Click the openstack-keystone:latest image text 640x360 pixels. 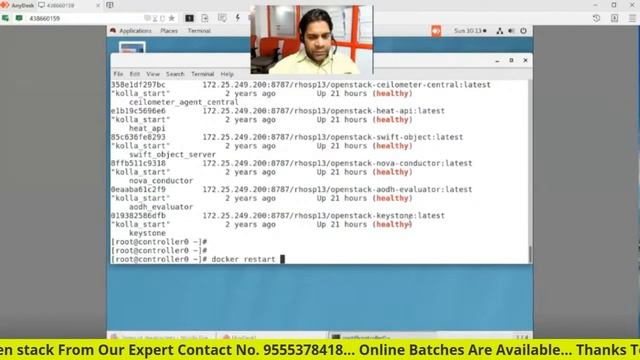pos(387,215)
